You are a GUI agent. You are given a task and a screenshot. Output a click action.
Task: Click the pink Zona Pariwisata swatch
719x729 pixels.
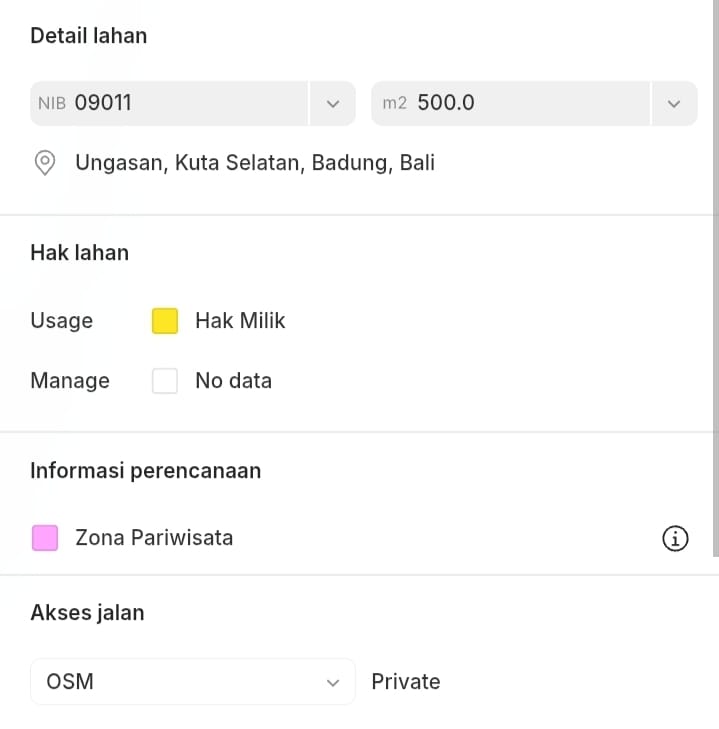point(45,538)
